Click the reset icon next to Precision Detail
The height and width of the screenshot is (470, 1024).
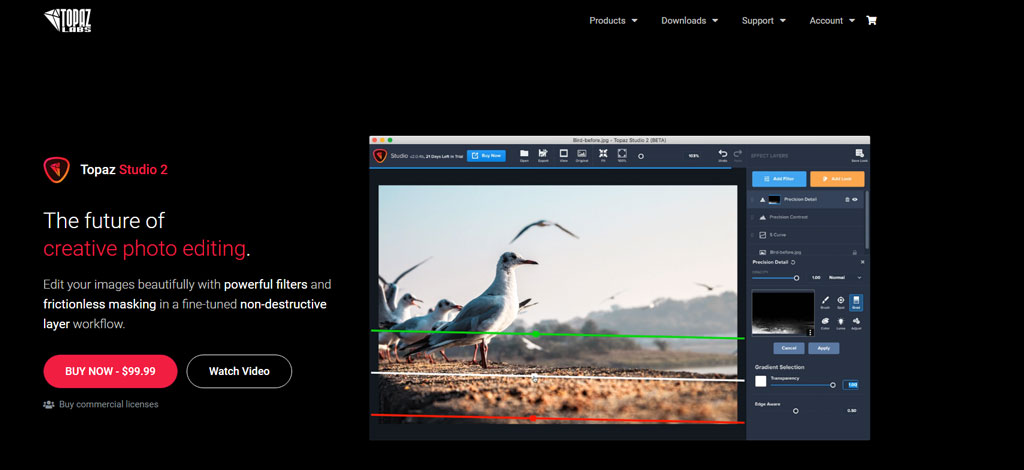pos(793,262)
